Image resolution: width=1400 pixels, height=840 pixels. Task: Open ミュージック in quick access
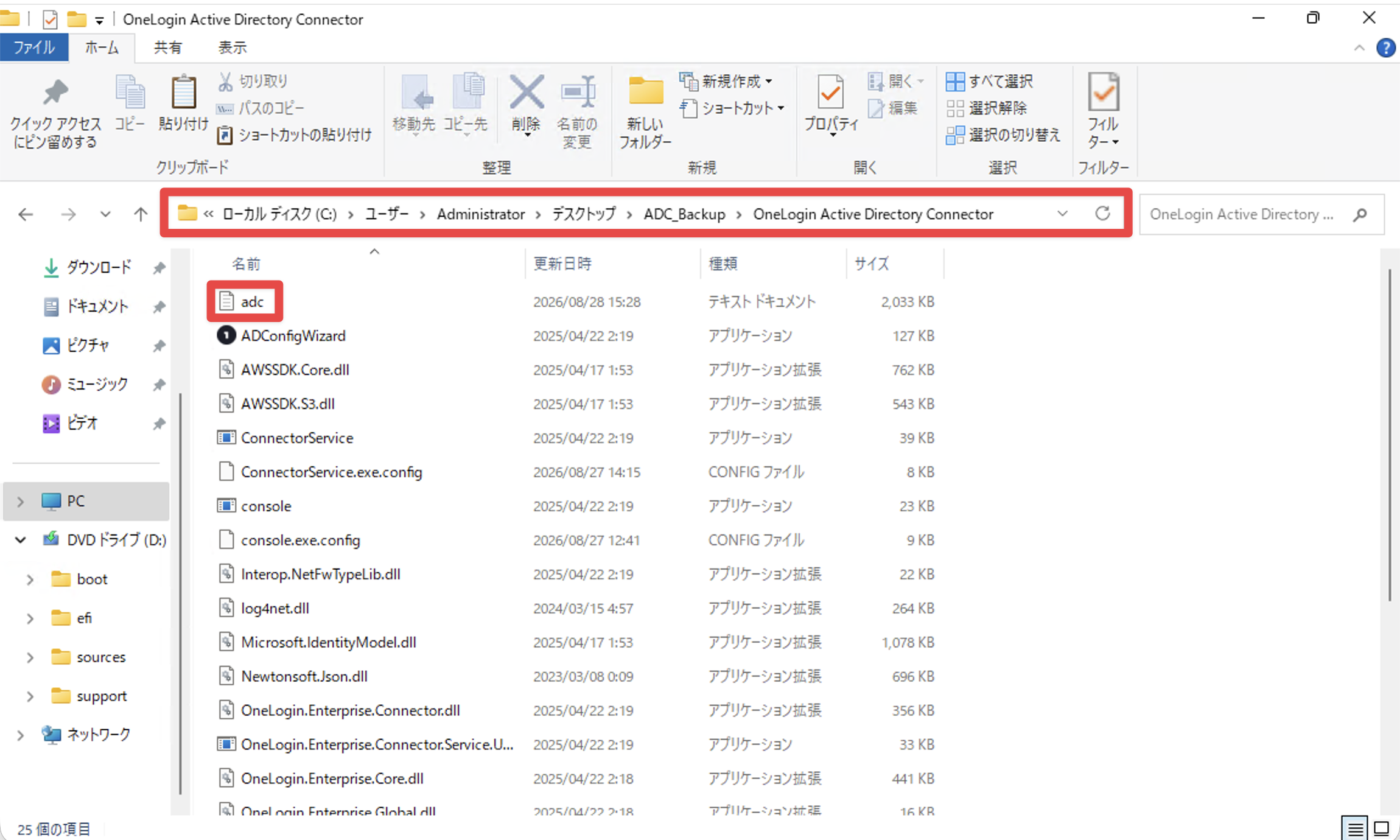pyautogui.click(x=97, y=384)
